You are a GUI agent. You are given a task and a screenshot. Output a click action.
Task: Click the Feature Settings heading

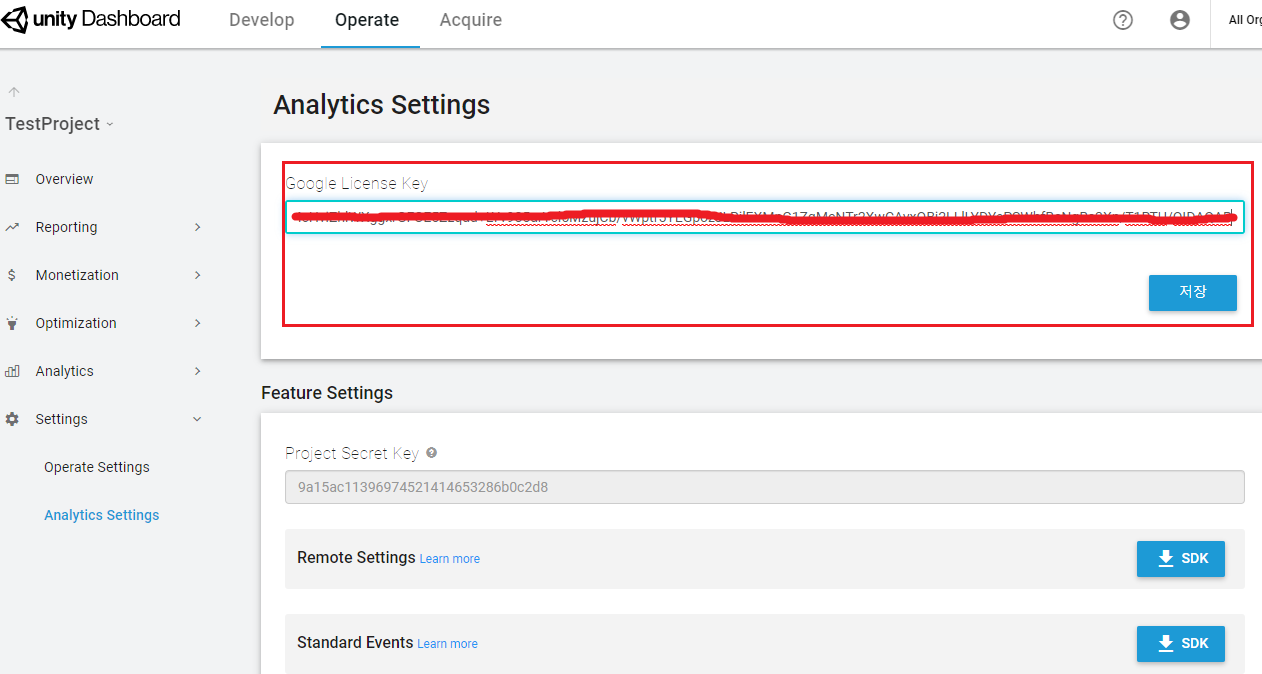point(327,393)
